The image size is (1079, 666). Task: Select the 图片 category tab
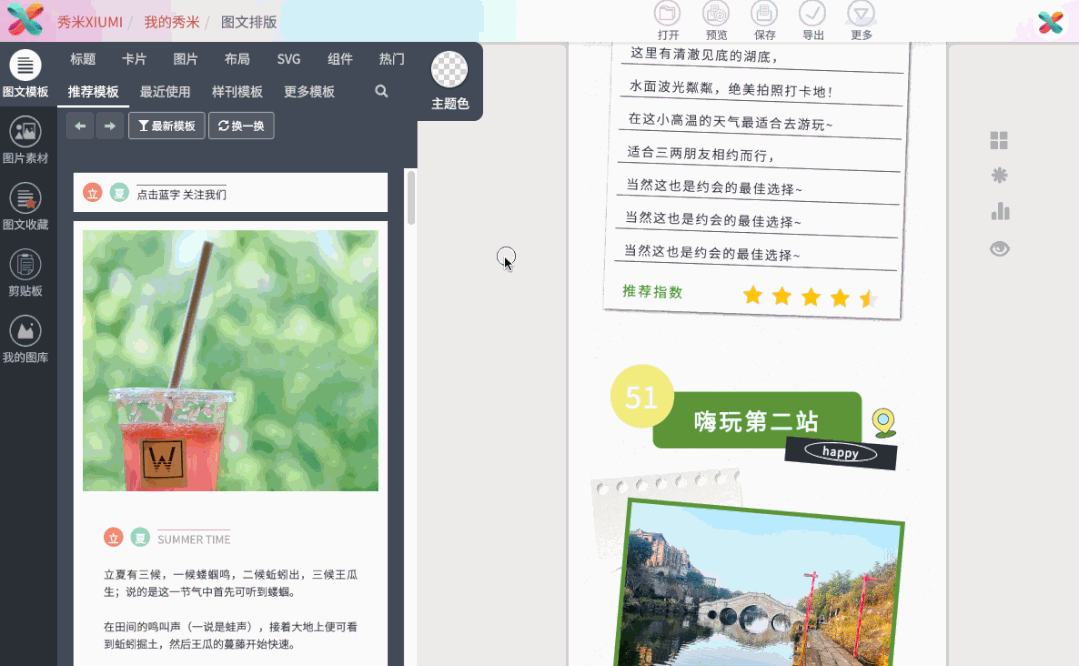(x=185, y=59)
